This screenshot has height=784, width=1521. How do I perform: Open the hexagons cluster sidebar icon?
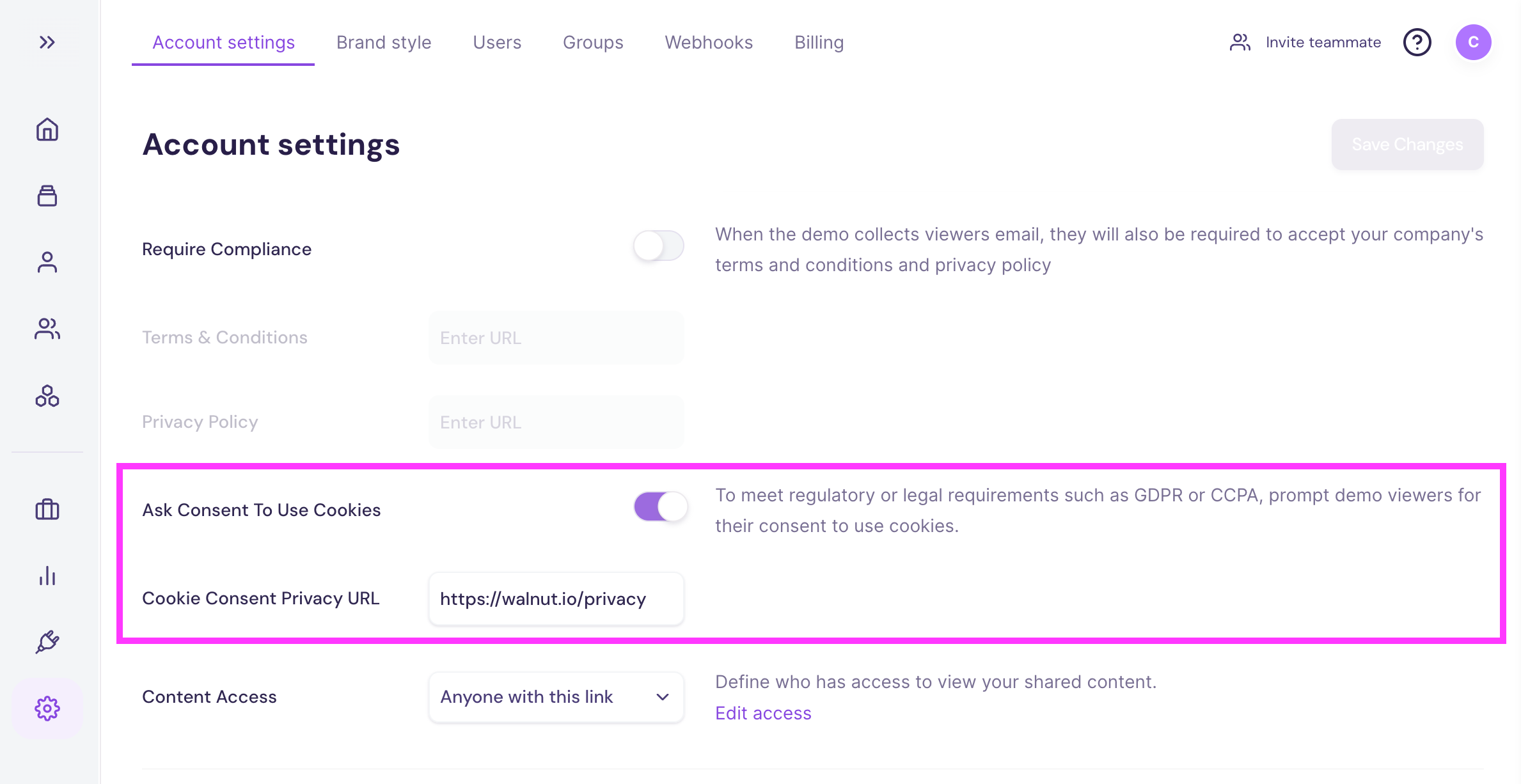pyautogui.click(x=47, y=396)
